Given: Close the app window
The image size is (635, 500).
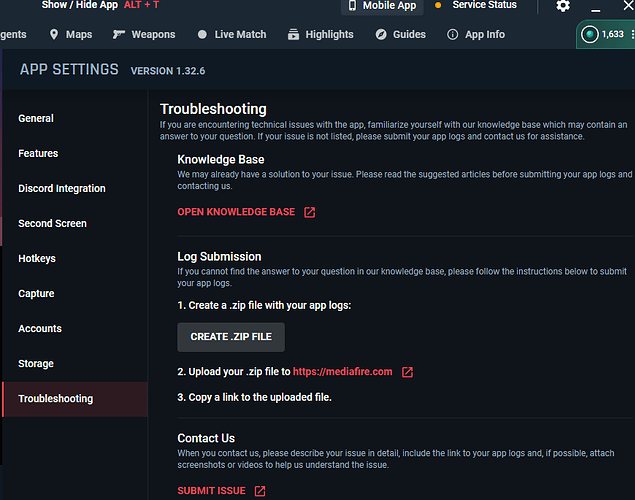Looking at the screenshot, I should 629,5.
